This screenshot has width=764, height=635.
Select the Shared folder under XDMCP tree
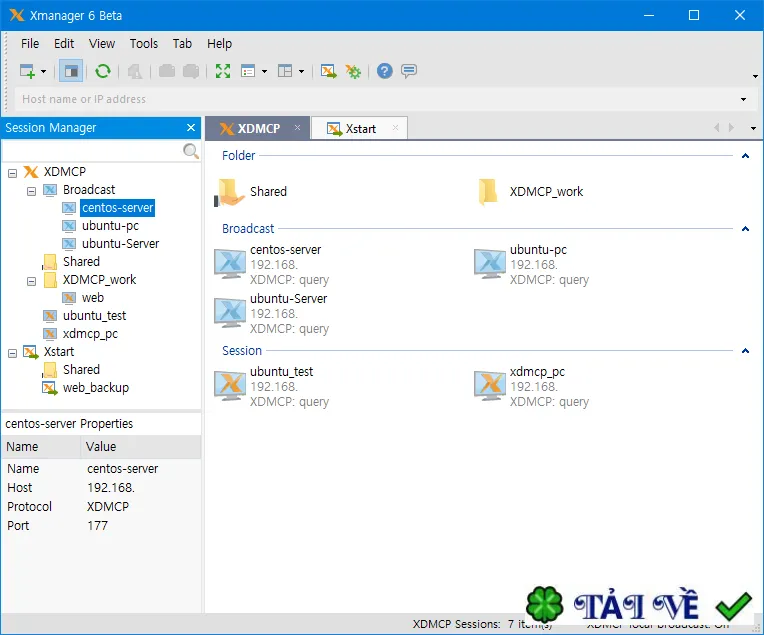click(x=81, y=262)
